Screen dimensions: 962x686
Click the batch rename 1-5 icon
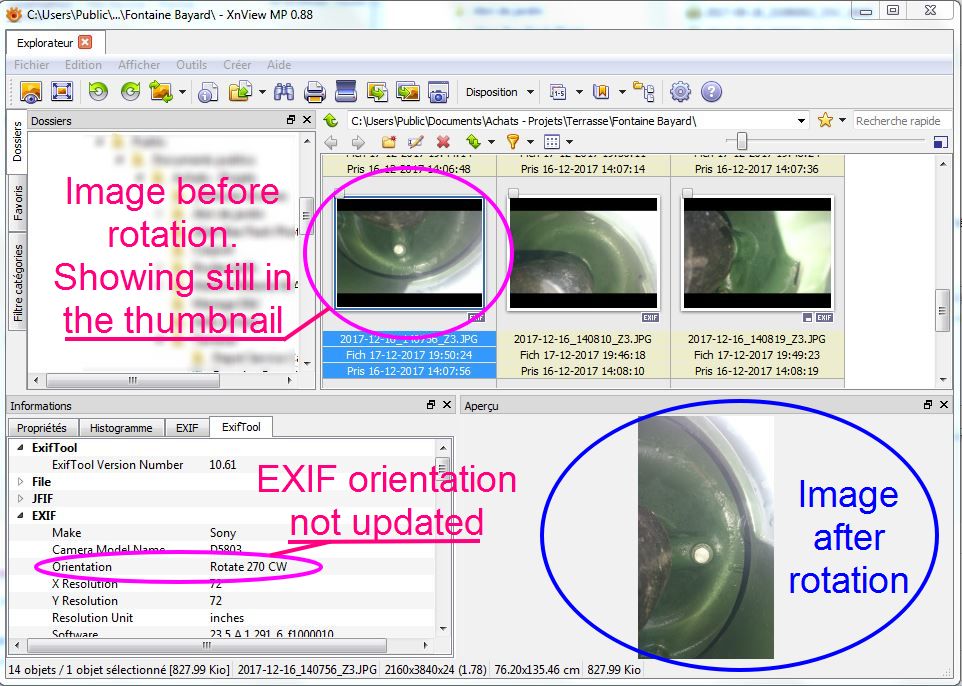click(x=558, y=92)
